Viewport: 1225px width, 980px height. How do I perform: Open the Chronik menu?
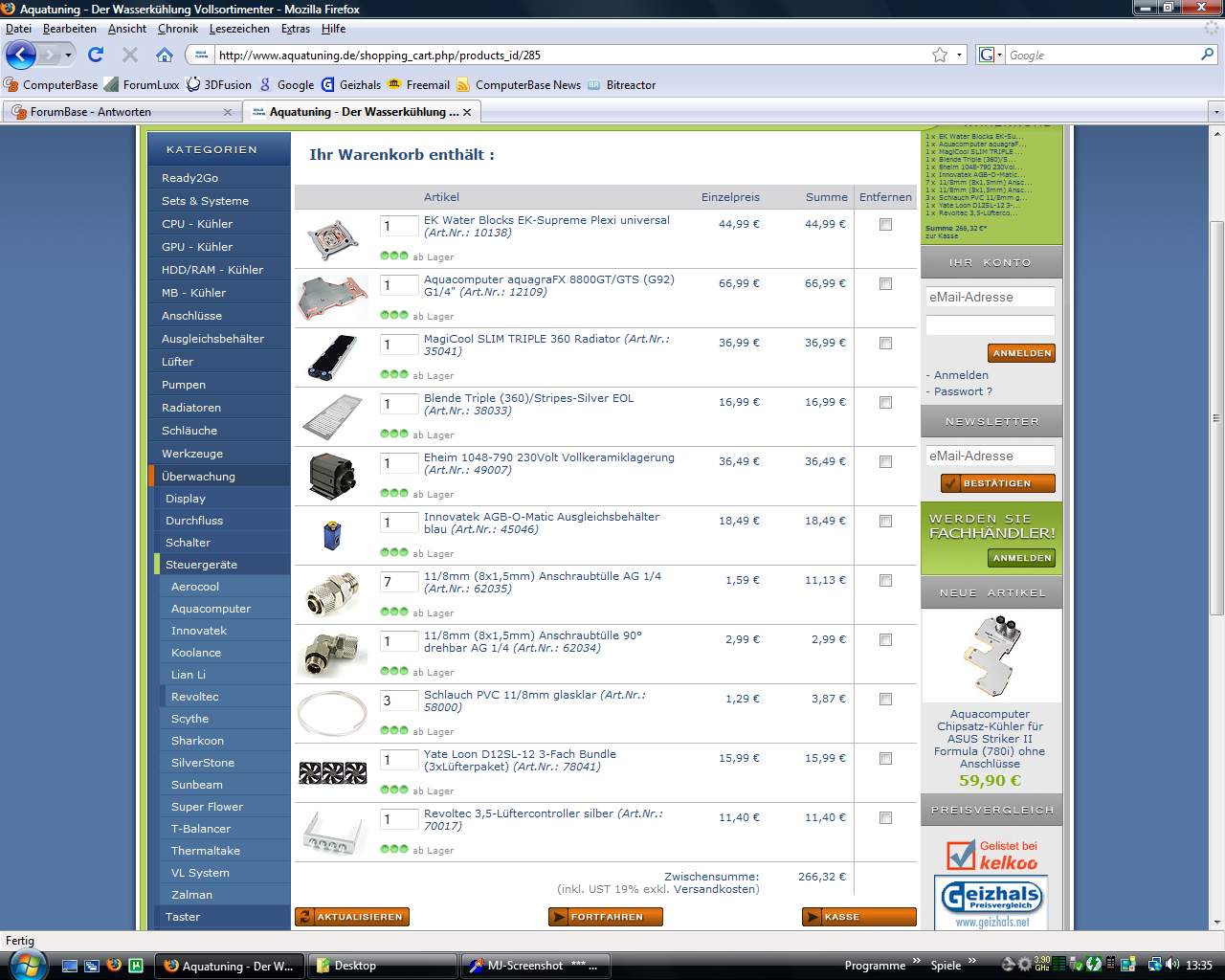pyautogui.click(x=178, y=29)
